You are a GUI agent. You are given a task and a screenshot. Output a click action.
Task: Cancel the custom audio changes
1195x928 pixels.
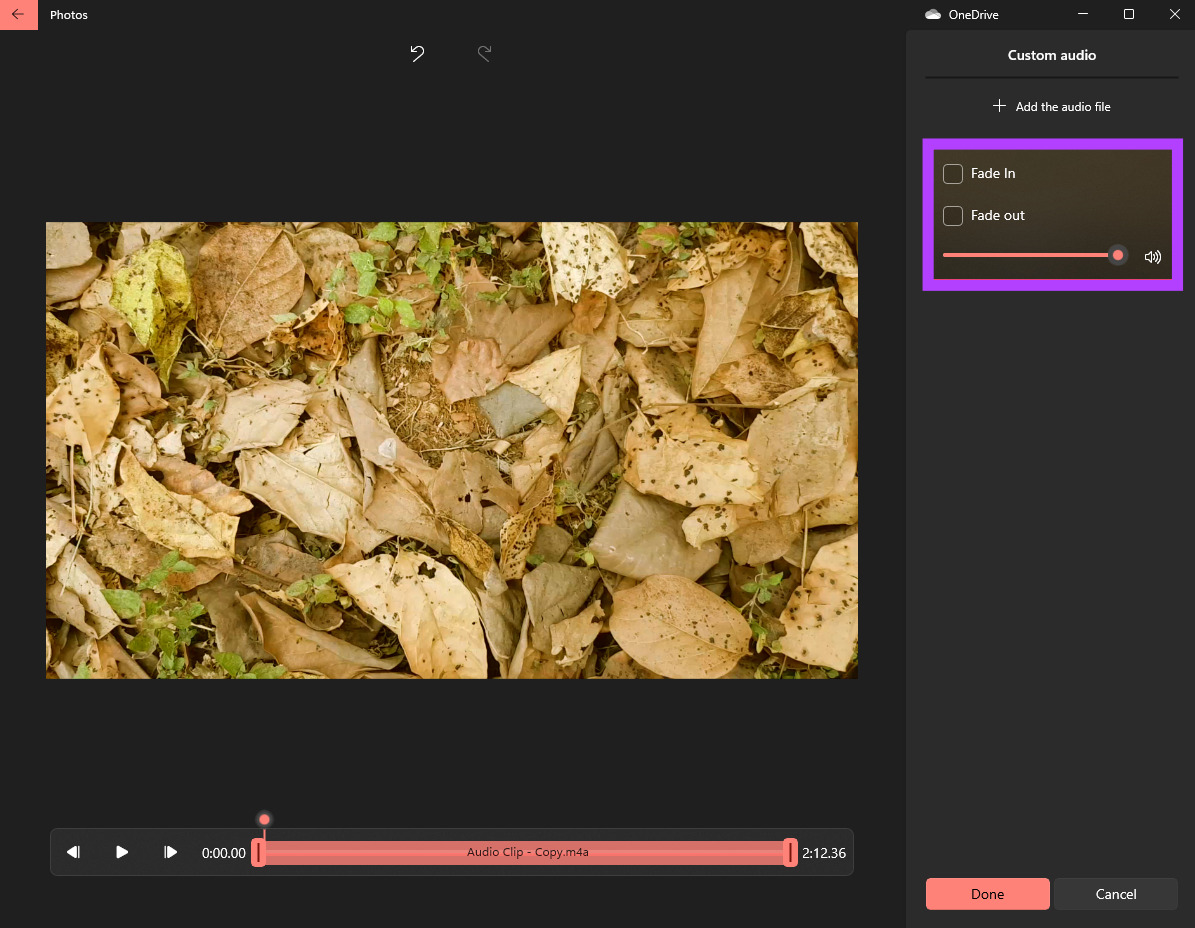1115,894
